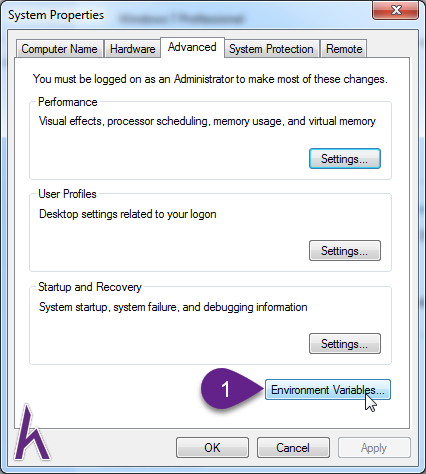
Task: Click the Environment Variables button
Action: tap(328, 390)
